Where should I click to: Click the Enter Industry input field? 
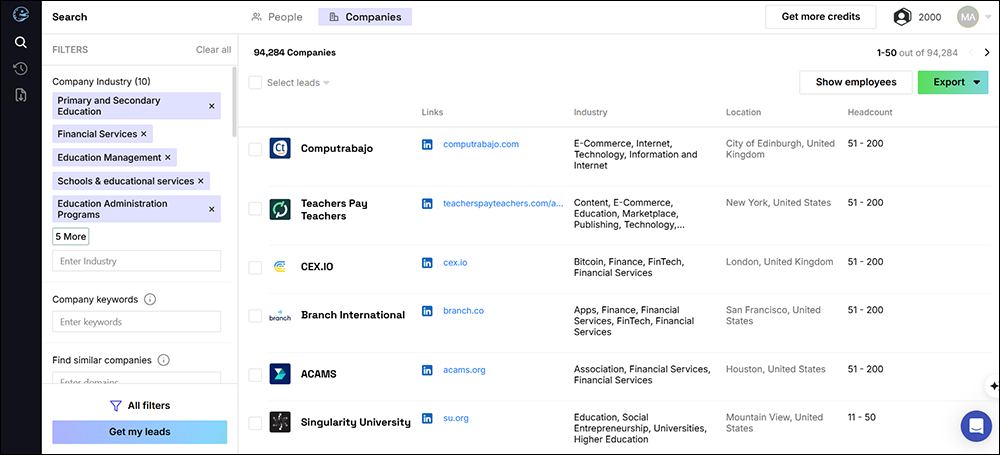tap(136, 261)
